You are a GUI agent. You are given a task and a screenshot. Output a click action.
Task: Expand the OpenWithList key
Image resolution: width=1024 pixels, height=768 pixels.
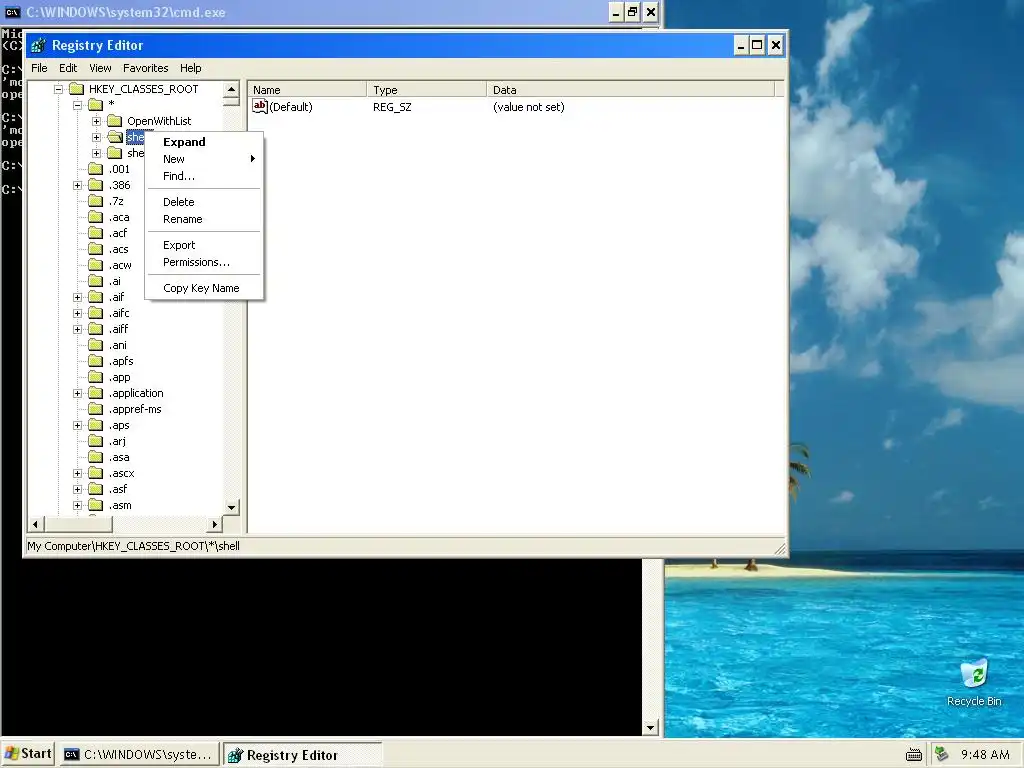coord(97,121)
